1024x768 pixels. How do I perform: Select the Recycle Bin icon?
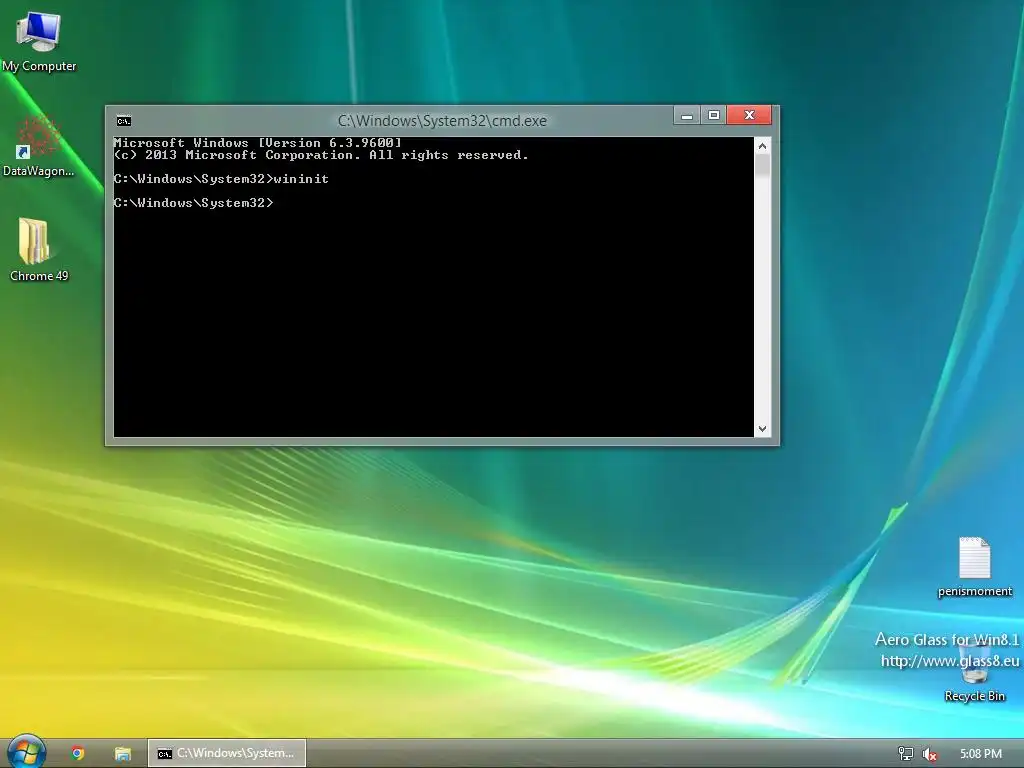(974, 673)
